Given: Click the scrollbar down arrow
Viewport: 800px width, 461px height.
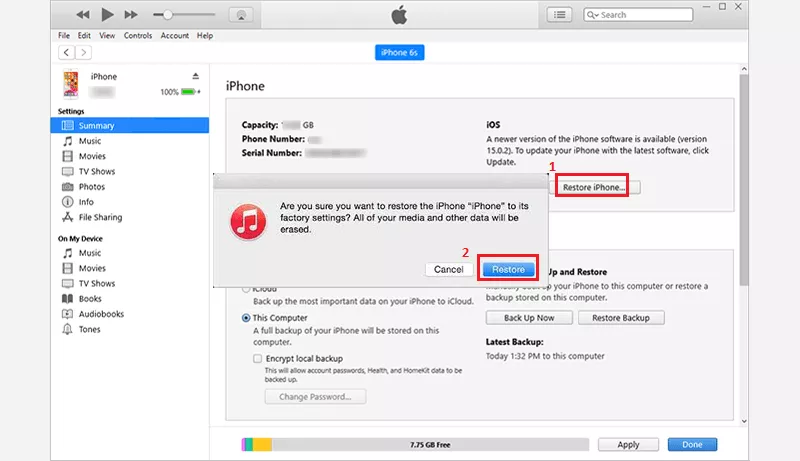Looking at the screenshot, I should (744, 421).
